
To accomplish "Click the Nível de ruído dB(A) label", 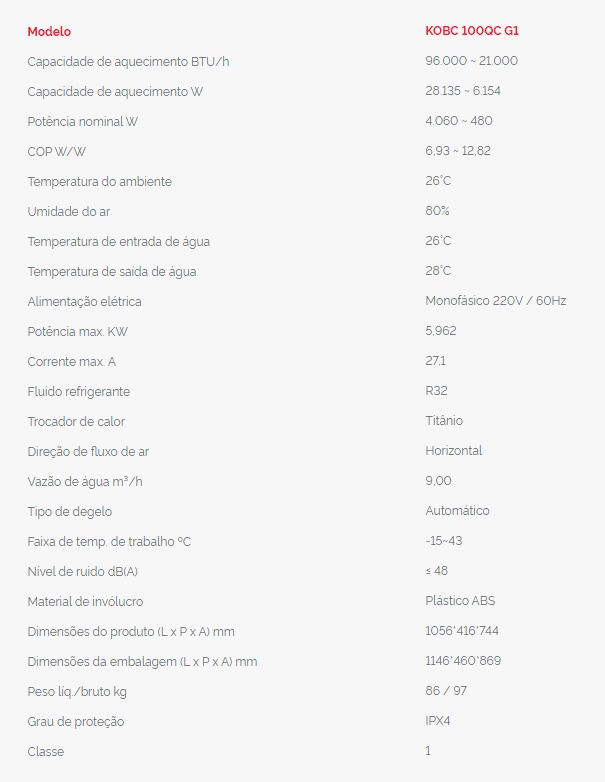I will click(x=82, y=571).
